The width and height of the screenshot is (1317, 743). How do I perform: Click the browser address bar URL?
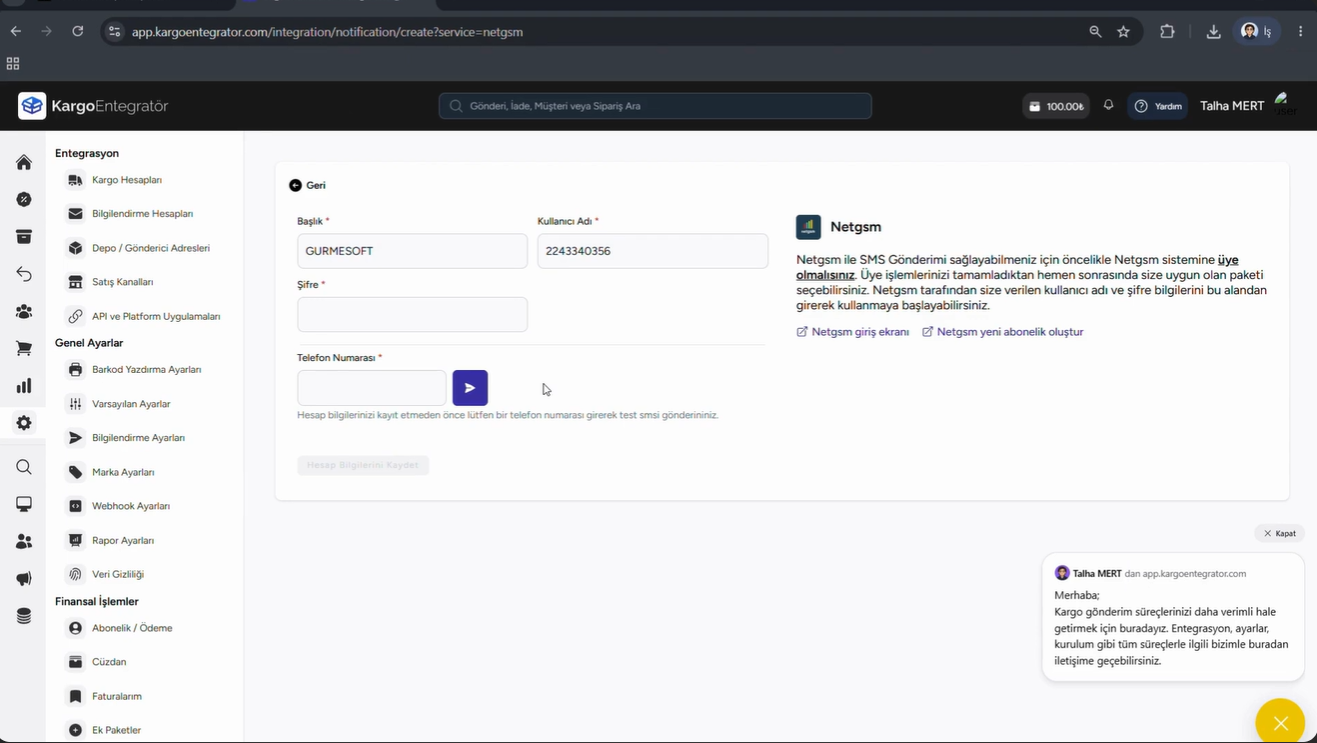327,32
